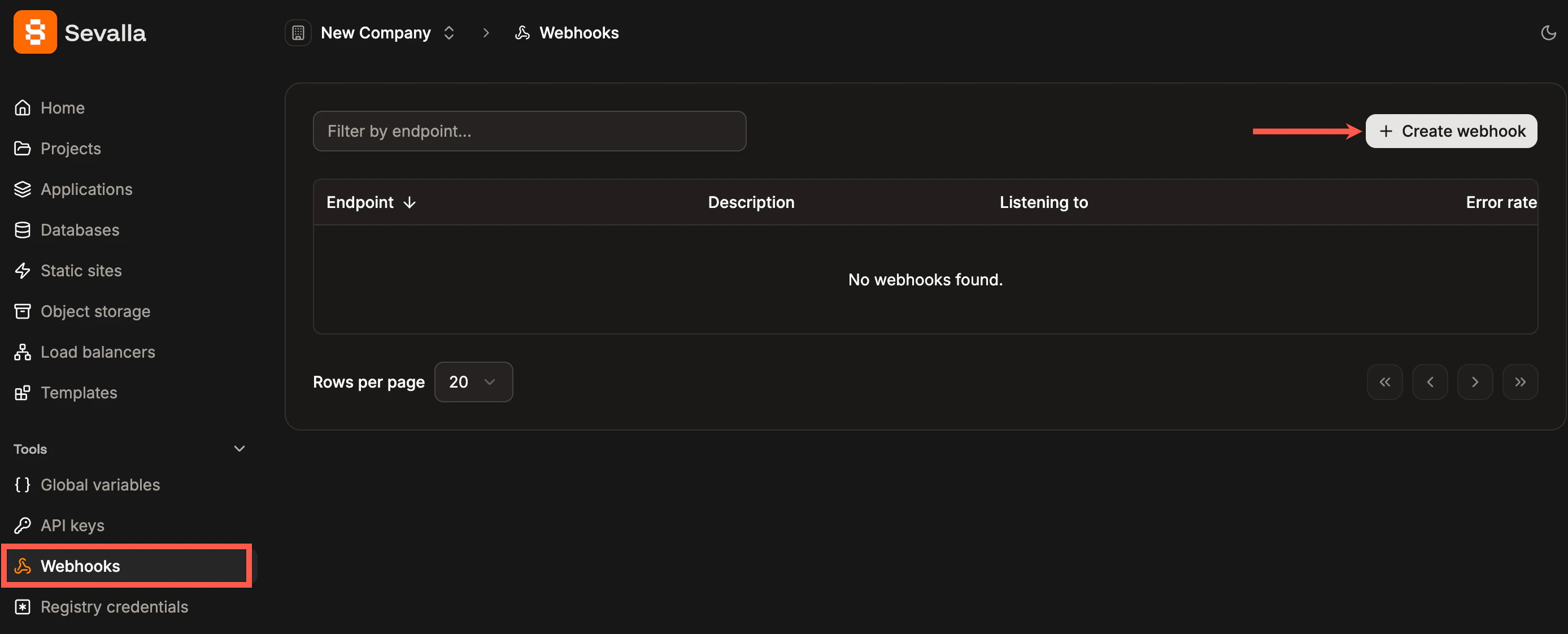
Task: Open Global variables settings
Action: pos(101,485)
